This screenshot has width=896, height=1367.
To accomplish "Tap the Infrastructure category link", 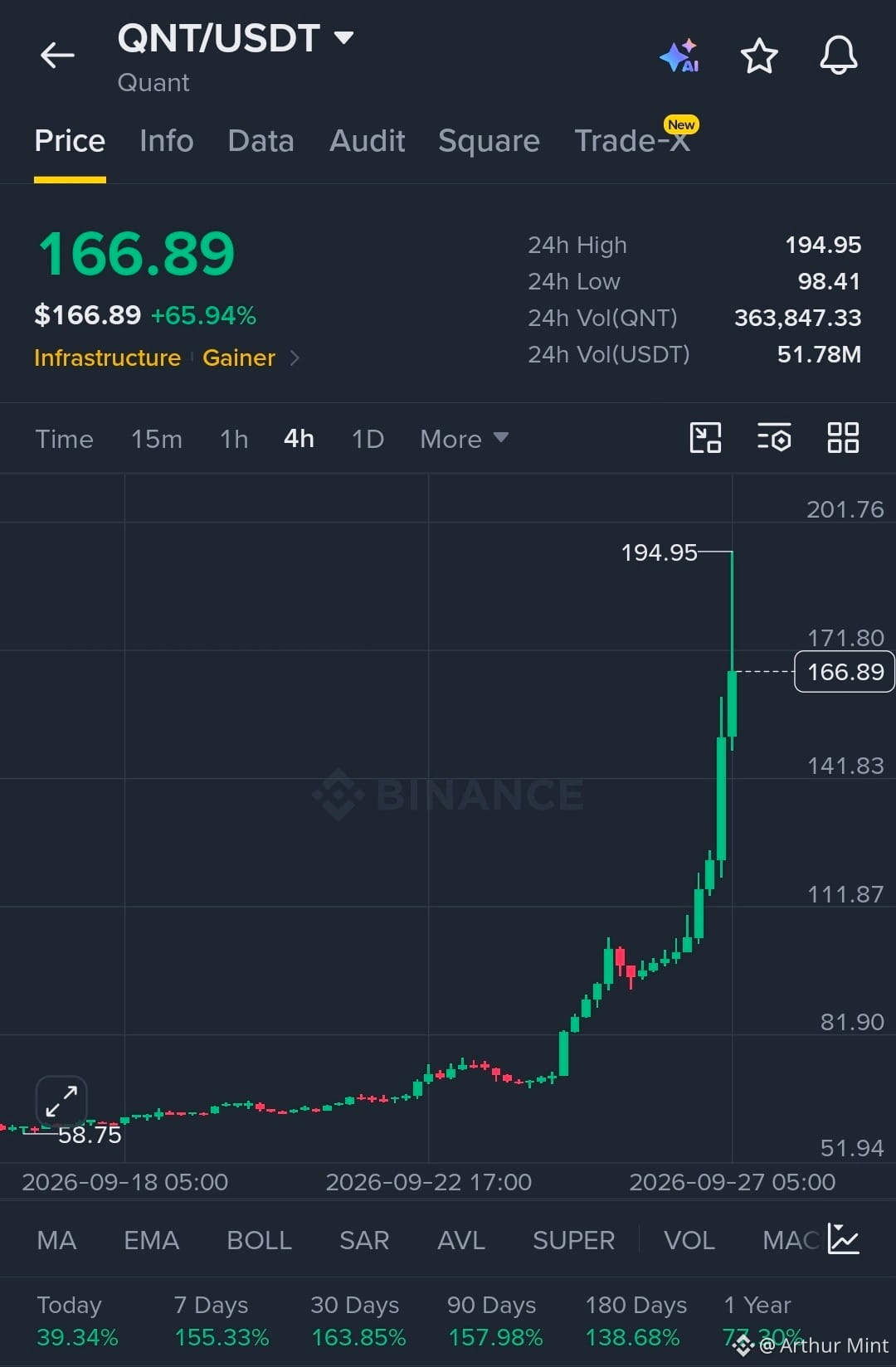I will click(x=107, y=358).
